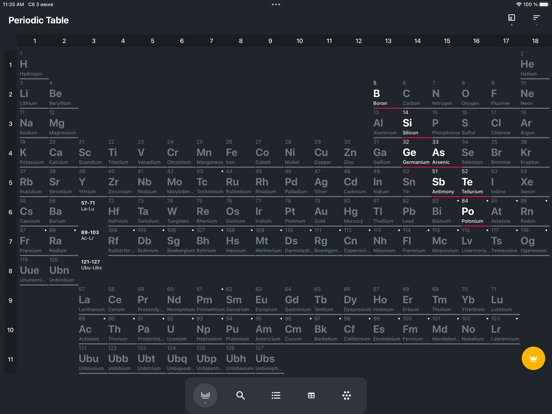Viewport: 552px width, 414px height.
Task: Open the Gold (Au) element cell
Action: tap(328, 212)
